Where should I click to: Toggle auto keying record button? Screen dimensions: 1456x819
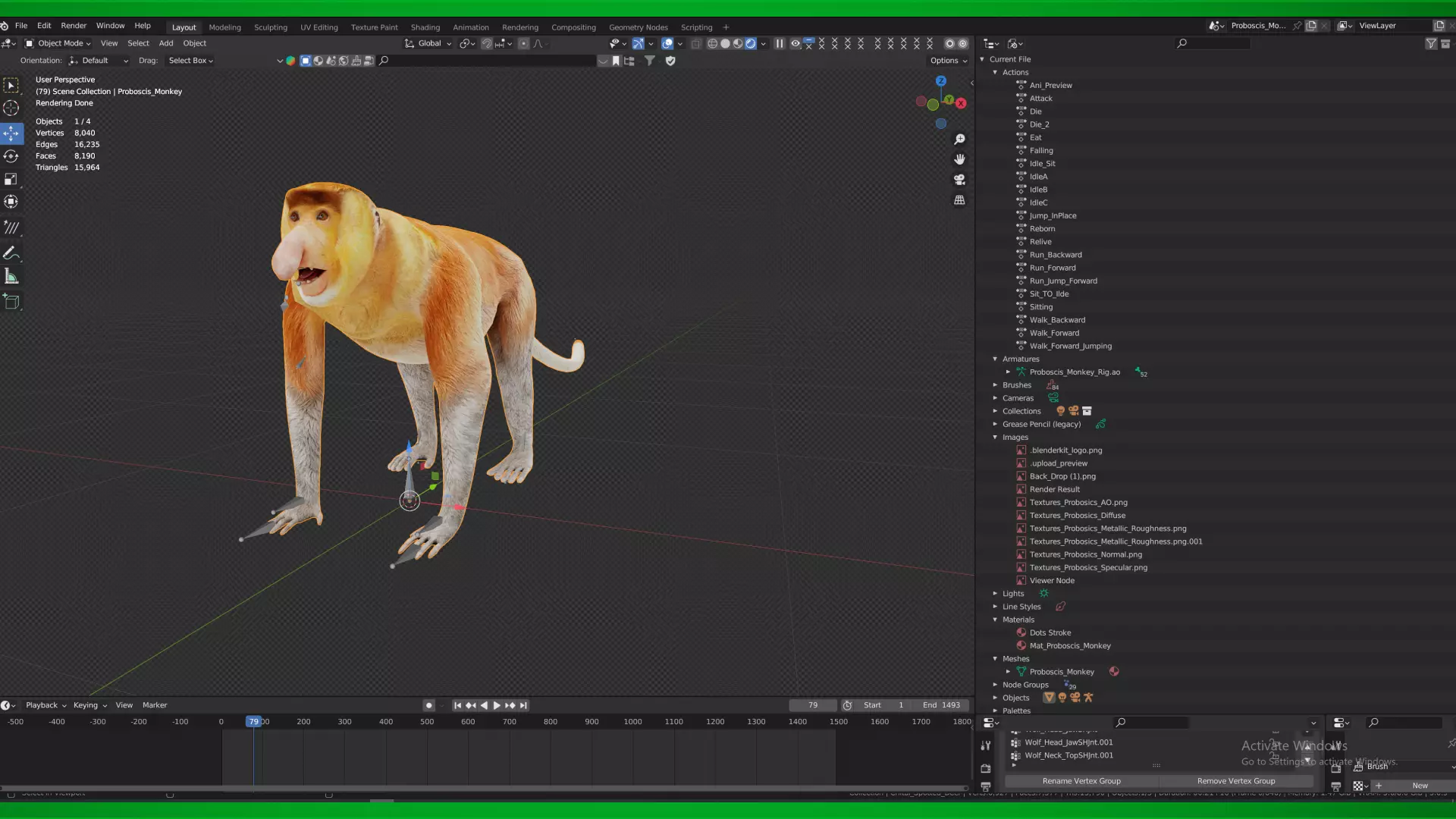click(429, 705)
